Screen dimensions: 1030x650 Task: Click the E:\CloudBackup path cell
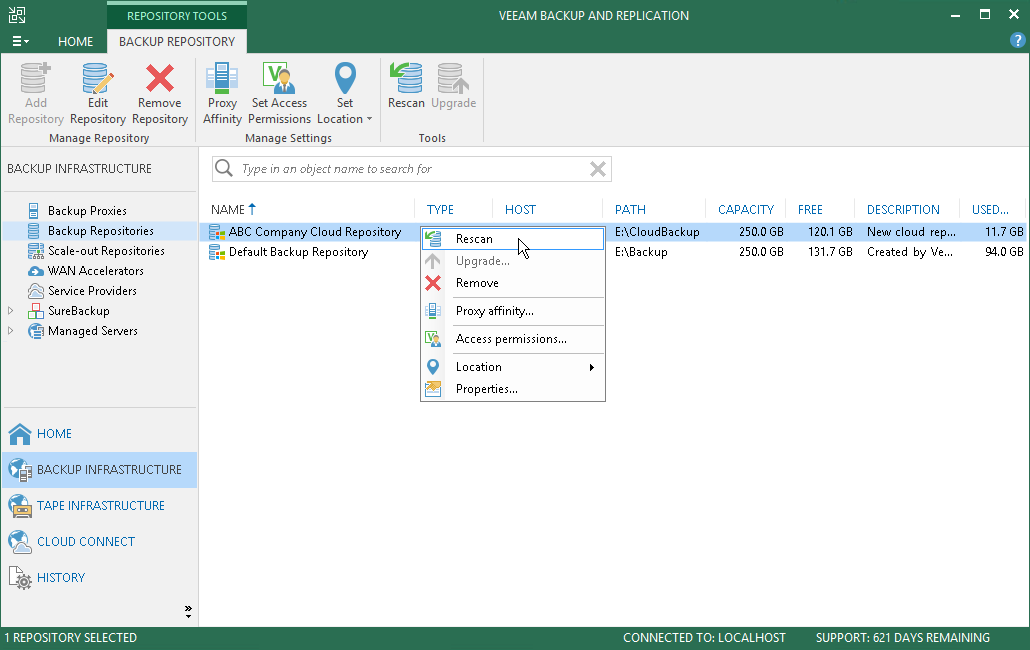click(x=657, y=232)
